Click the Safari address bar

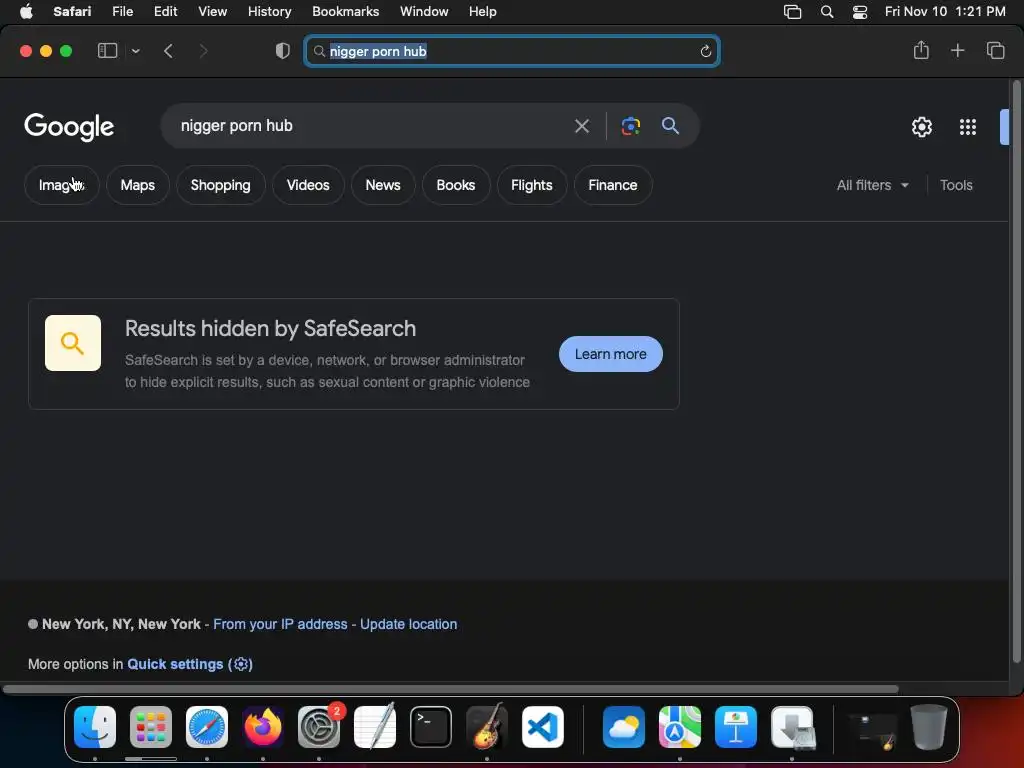pos(512,51)
